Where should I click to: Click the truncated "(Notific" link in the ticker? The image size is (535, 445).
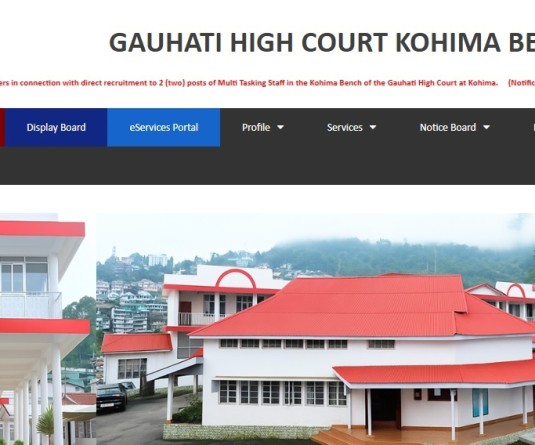click(x=521, y=83)
